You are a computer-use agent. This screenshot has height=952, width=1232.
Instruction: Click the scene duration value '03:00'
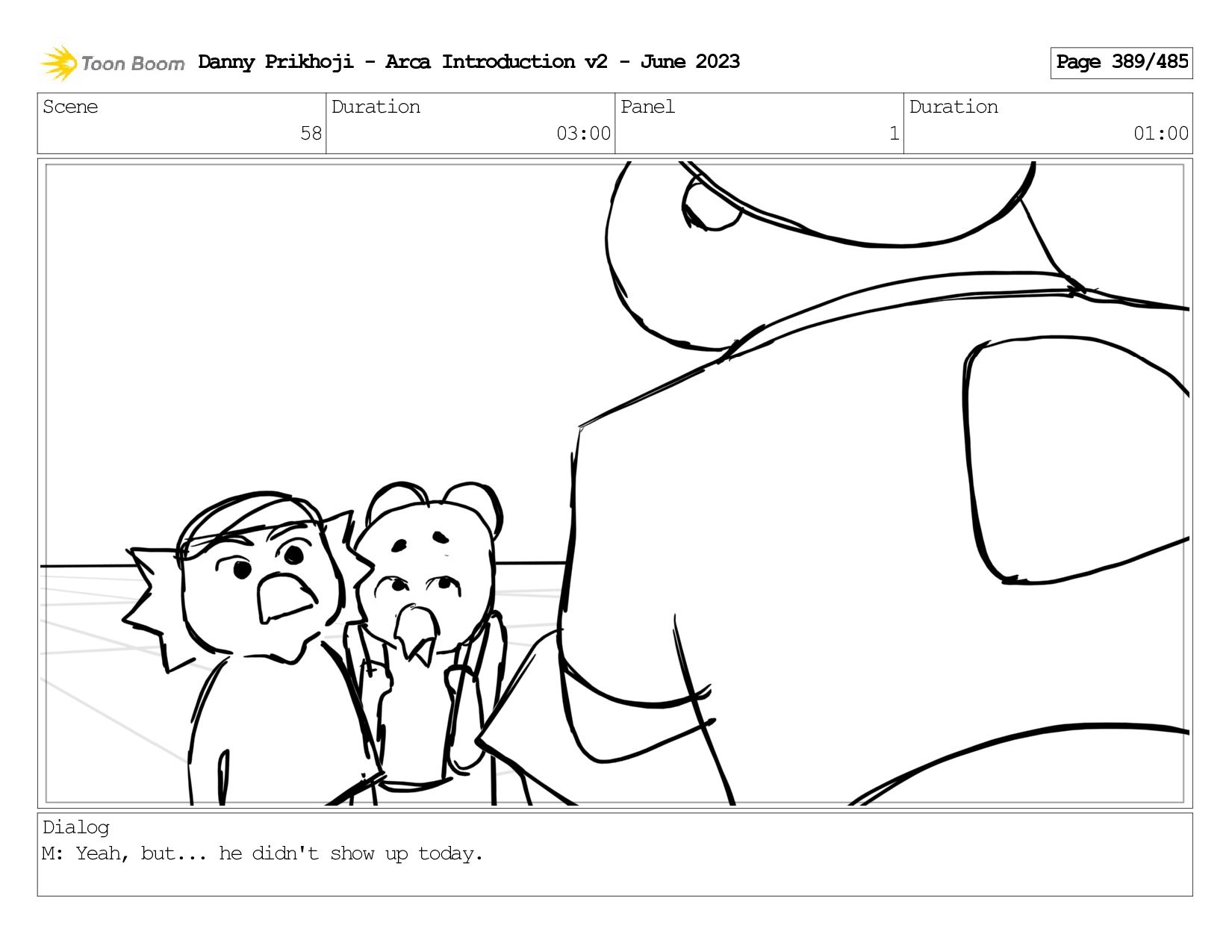(x=584, y=134)
